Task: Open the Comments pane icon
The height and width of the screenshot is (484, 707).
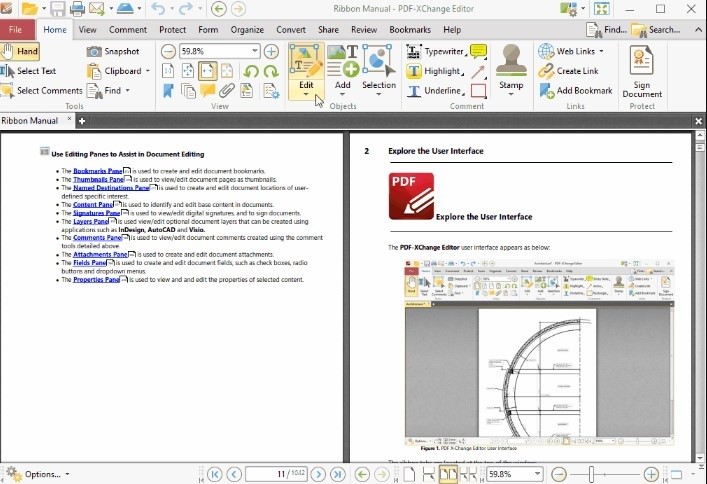Action: coord(207,91)
